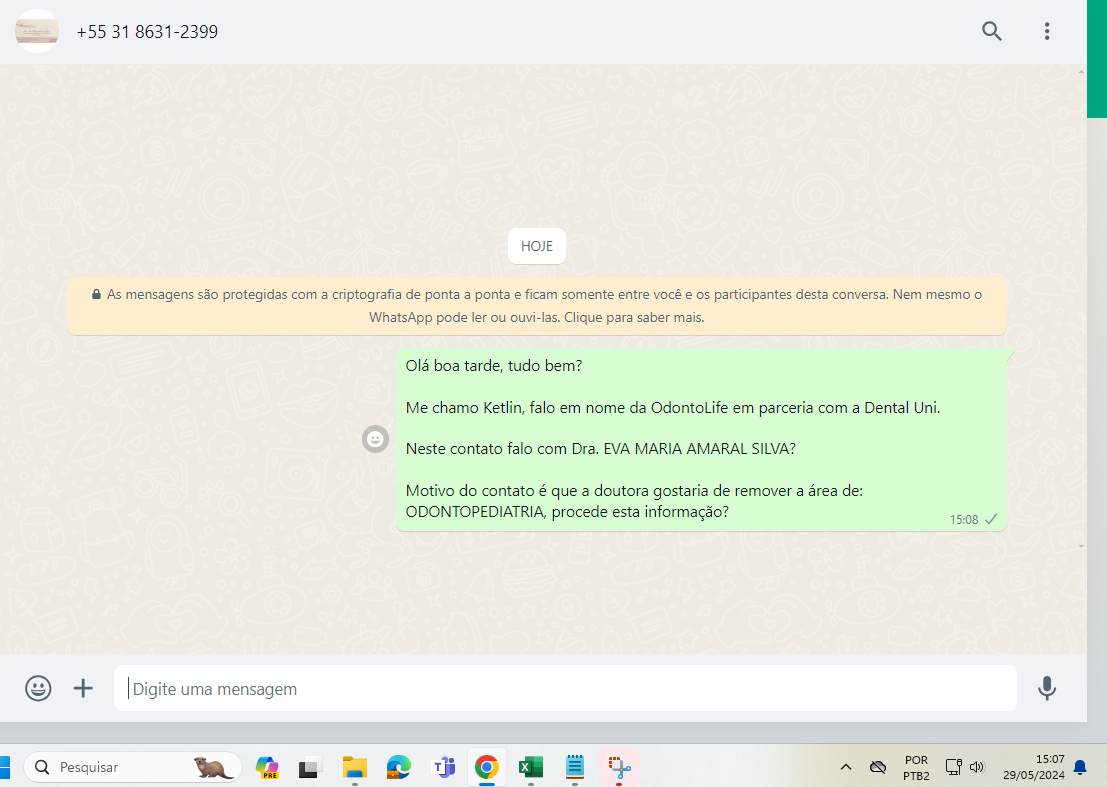The image size is (1107, 787).
Task: Click the HOJE date chip
Action: (537, 246)
